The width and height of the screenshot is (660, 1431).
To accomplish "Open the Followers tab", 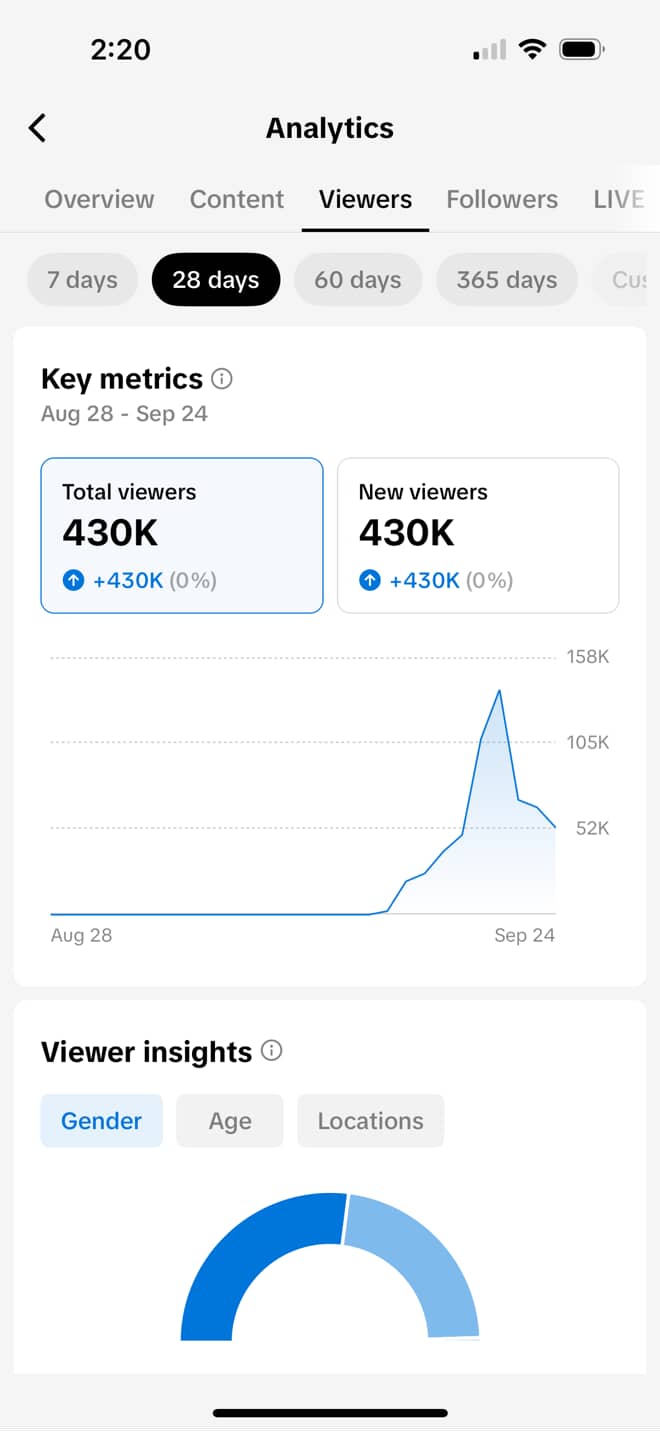I will pos(502,199).
